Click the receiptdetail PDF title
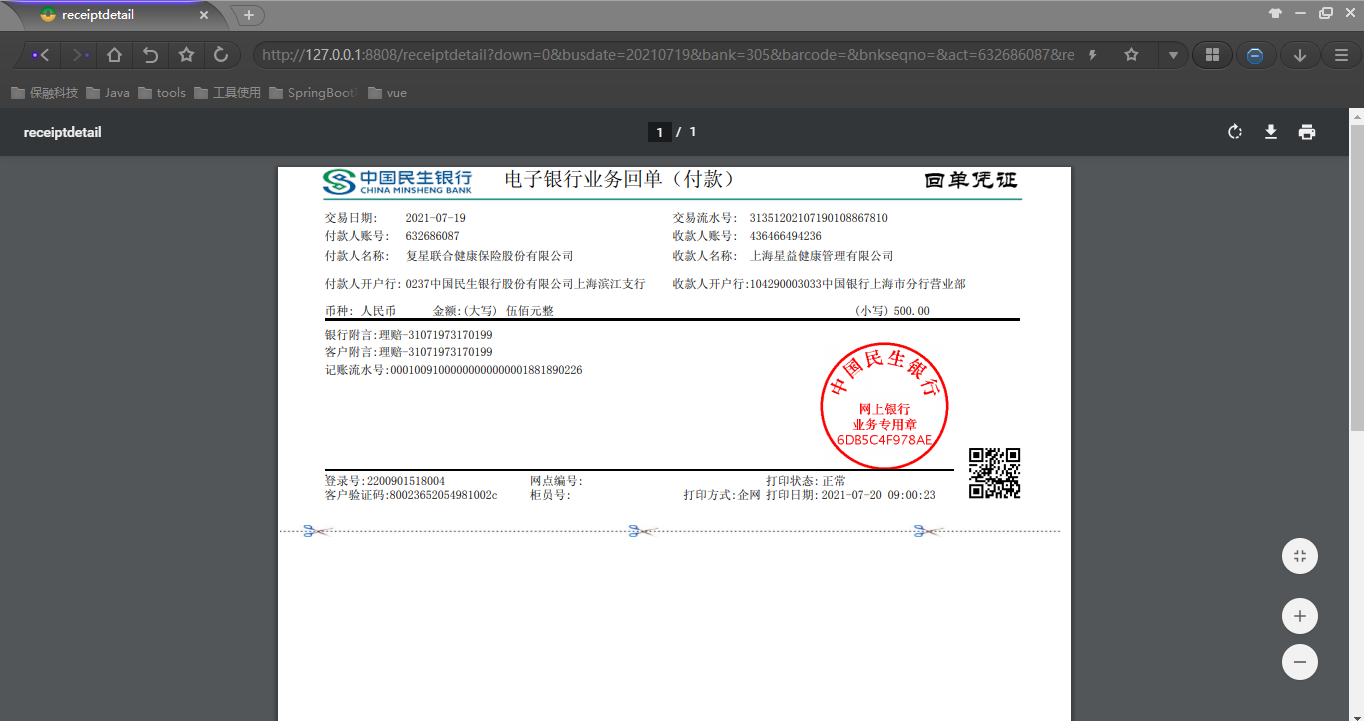This screenshot has height=721, width=1364. pos(63,132)
